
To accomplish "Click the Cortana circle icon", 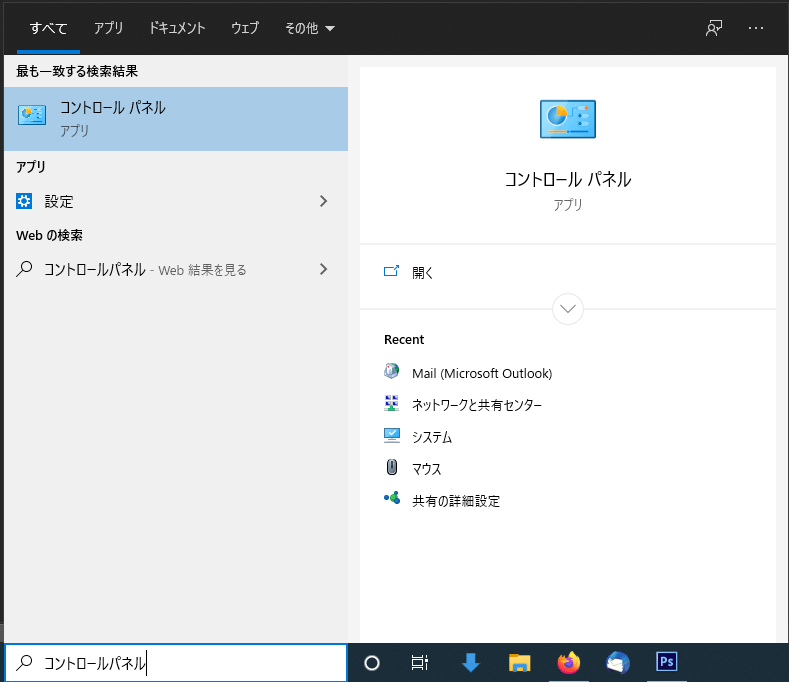I will click(x=372, y=662).
